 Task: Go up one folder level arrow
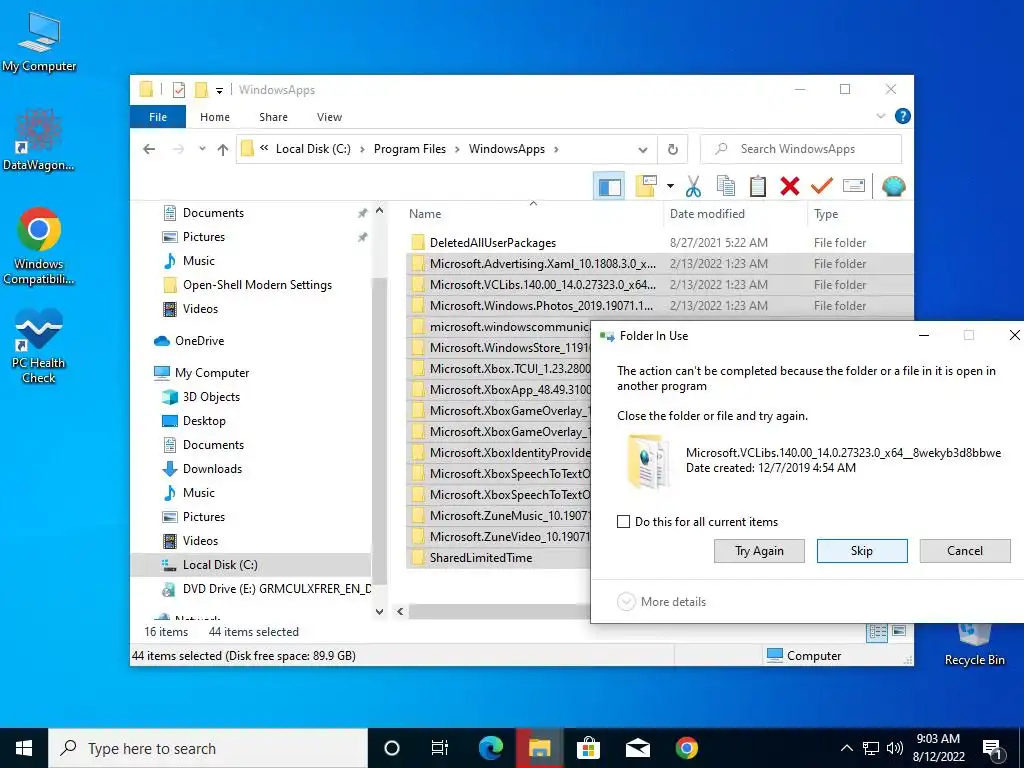click(223, 149)
